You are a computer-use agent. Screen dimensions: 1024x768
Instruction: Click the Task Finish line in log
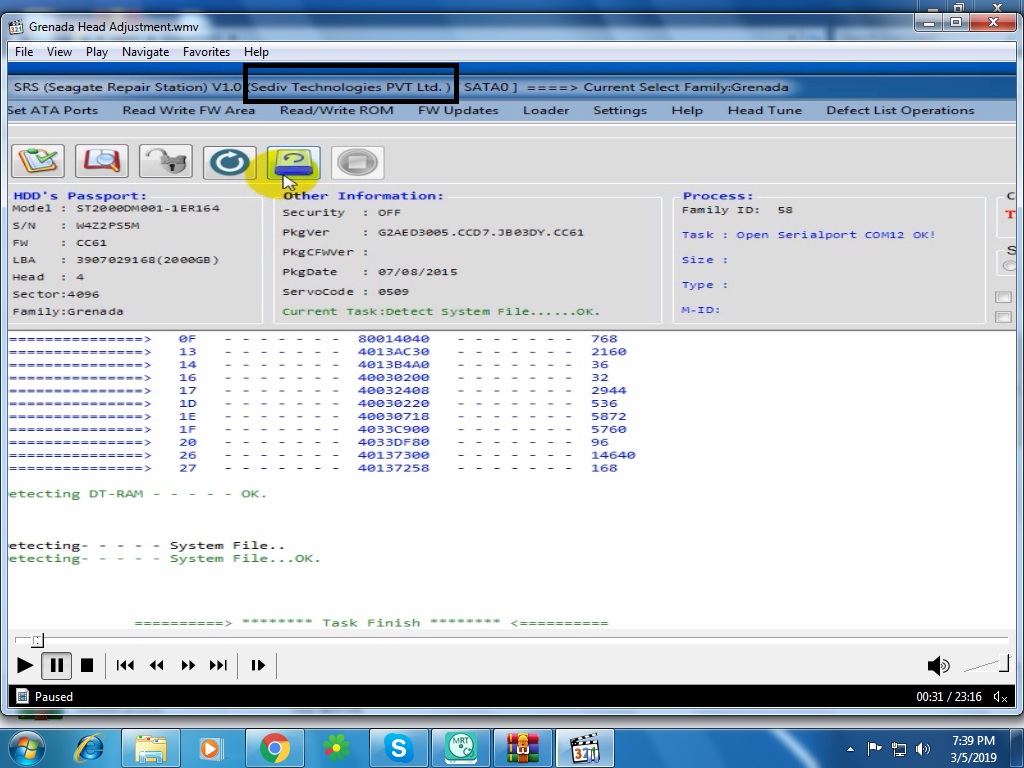tap(371, 623)
